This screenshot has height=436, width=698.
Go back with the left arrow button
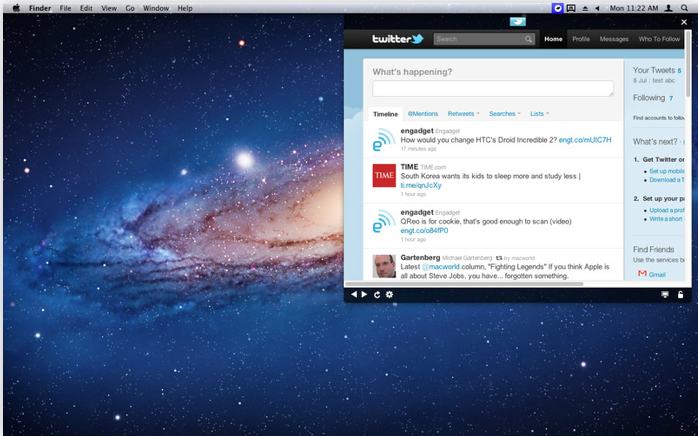[354, 294]
